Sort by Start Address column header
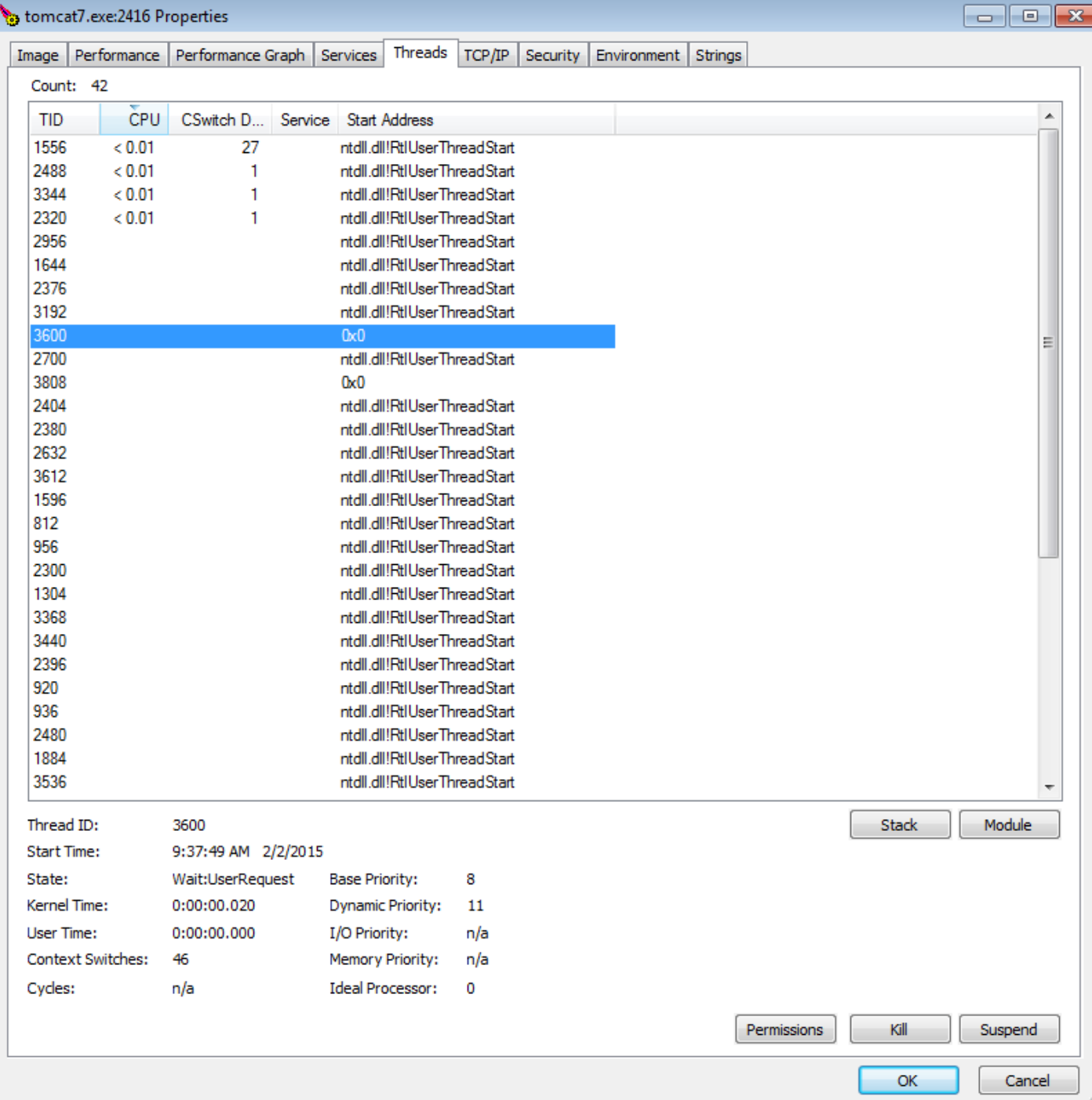This screenshot has height=1100, width=1092. coord(476,119)
